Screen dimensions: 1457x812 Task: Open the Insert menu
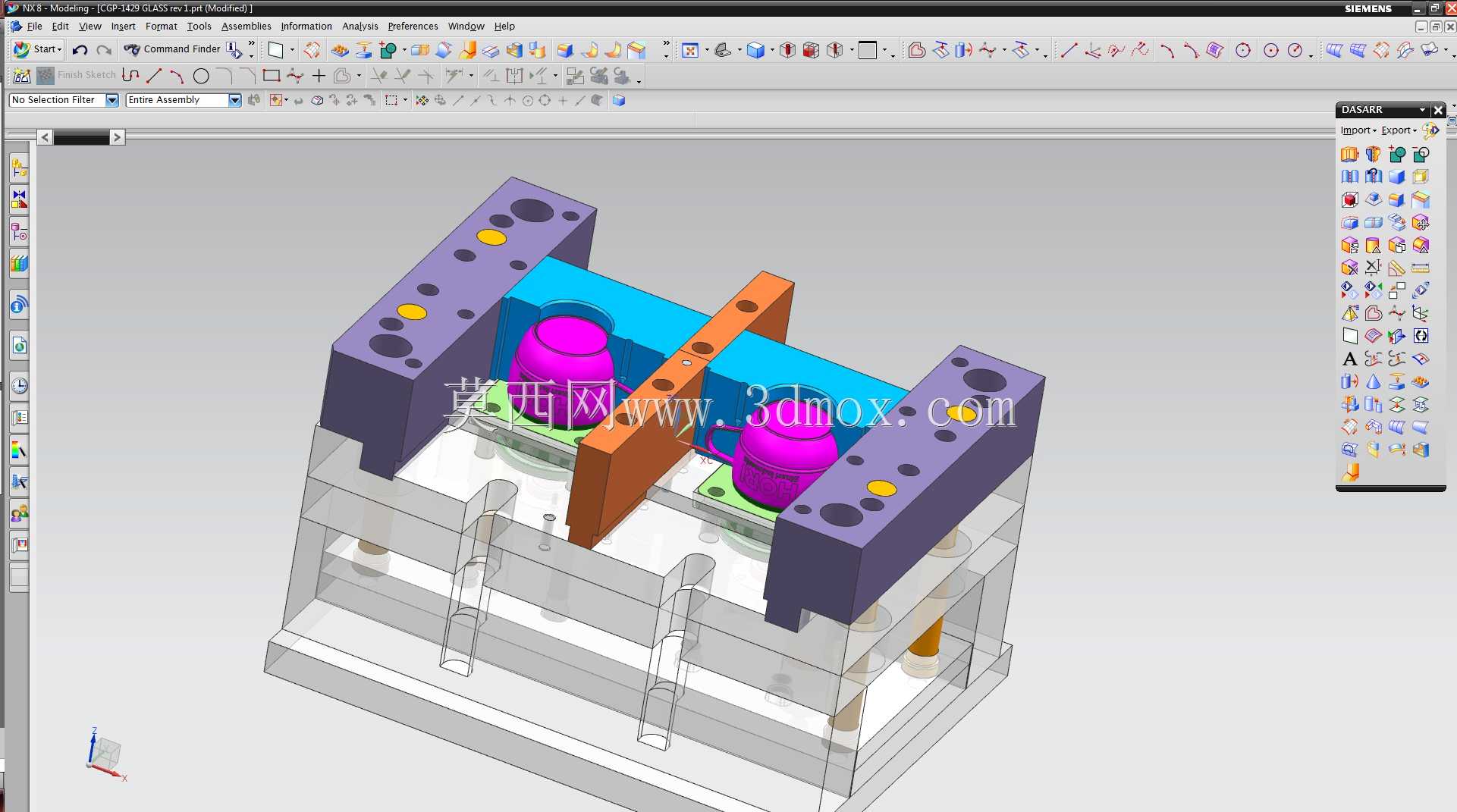pyautogui.click(x=123, y=27)
